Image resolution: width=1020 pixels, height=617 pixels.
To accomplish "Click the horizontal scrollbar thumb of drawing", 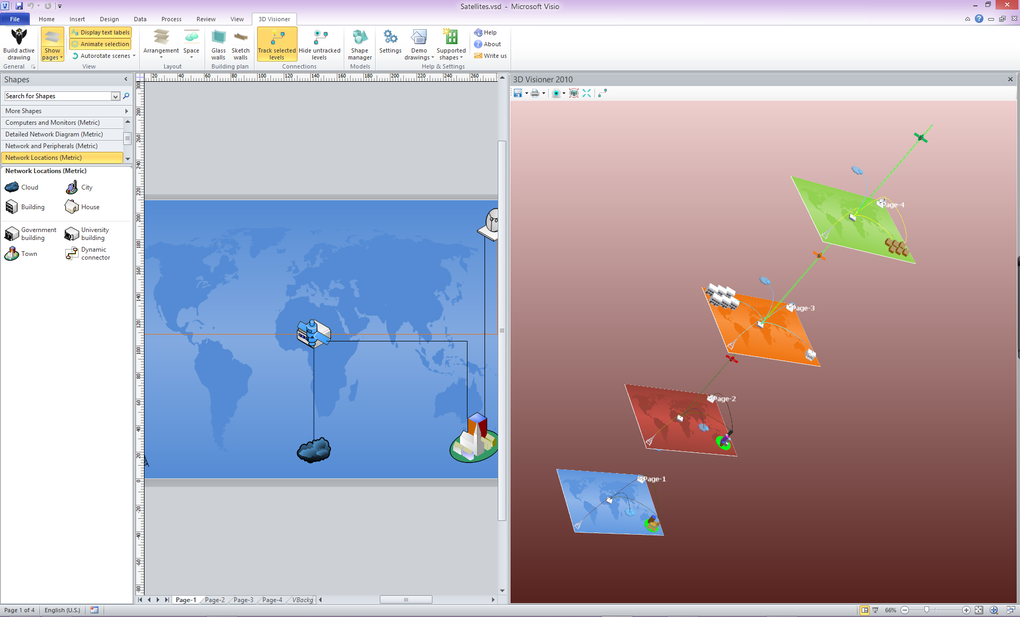I will tap(406, 600).
